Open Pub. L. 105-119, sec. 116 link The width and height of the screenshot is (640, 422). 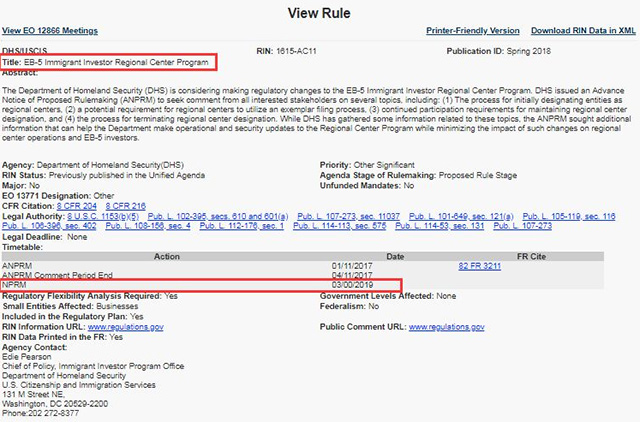(570, 217)
